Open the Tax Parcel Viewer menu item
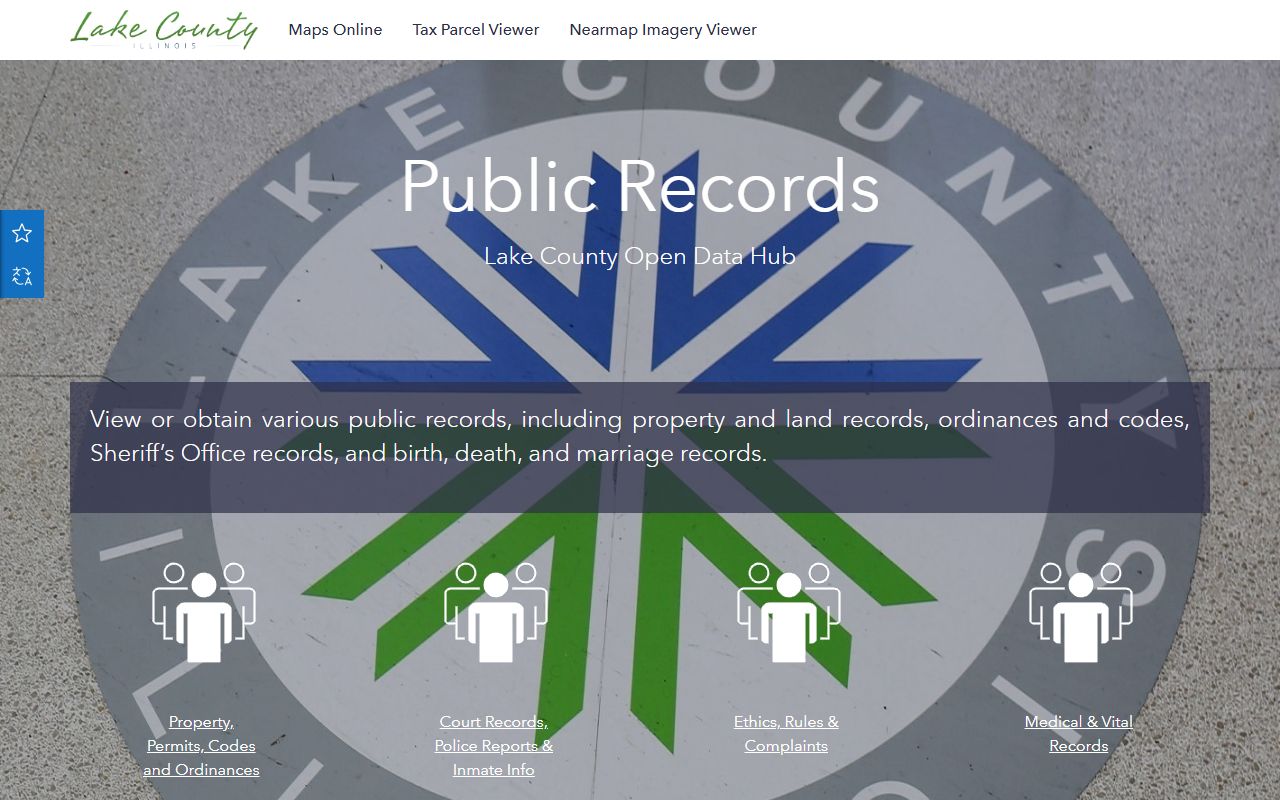Screen dimensions: 1280x800 476,30
